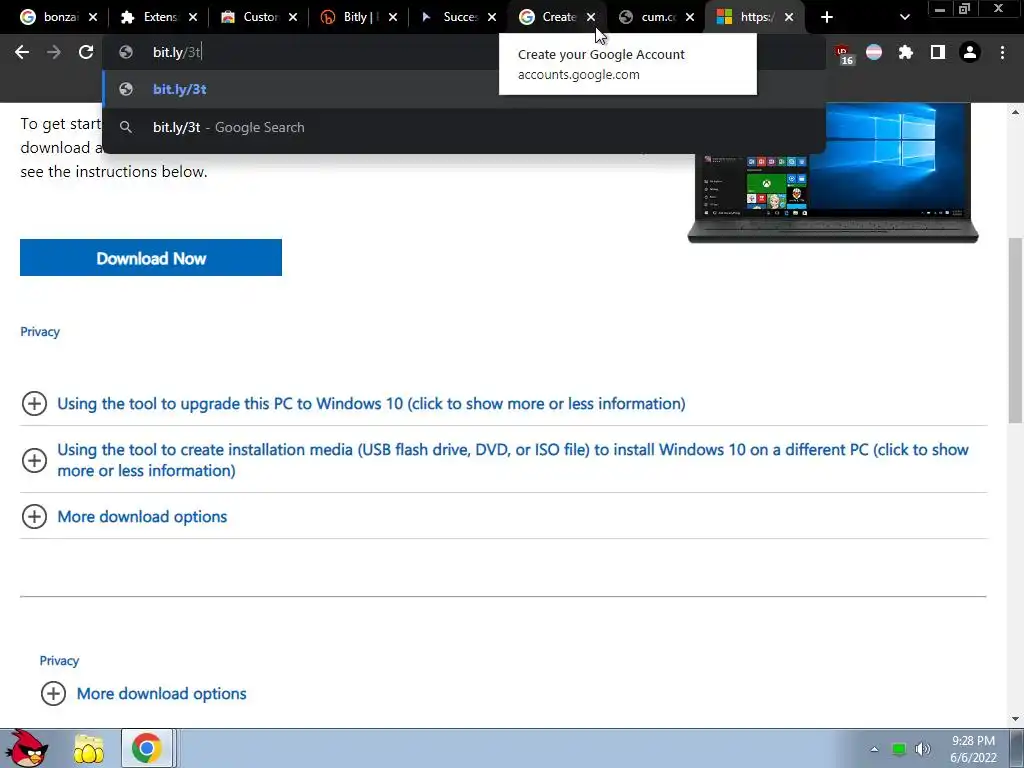Close the Bitly tab
This screenshot has width=1024, height=768.
click(x=392, y=17)
